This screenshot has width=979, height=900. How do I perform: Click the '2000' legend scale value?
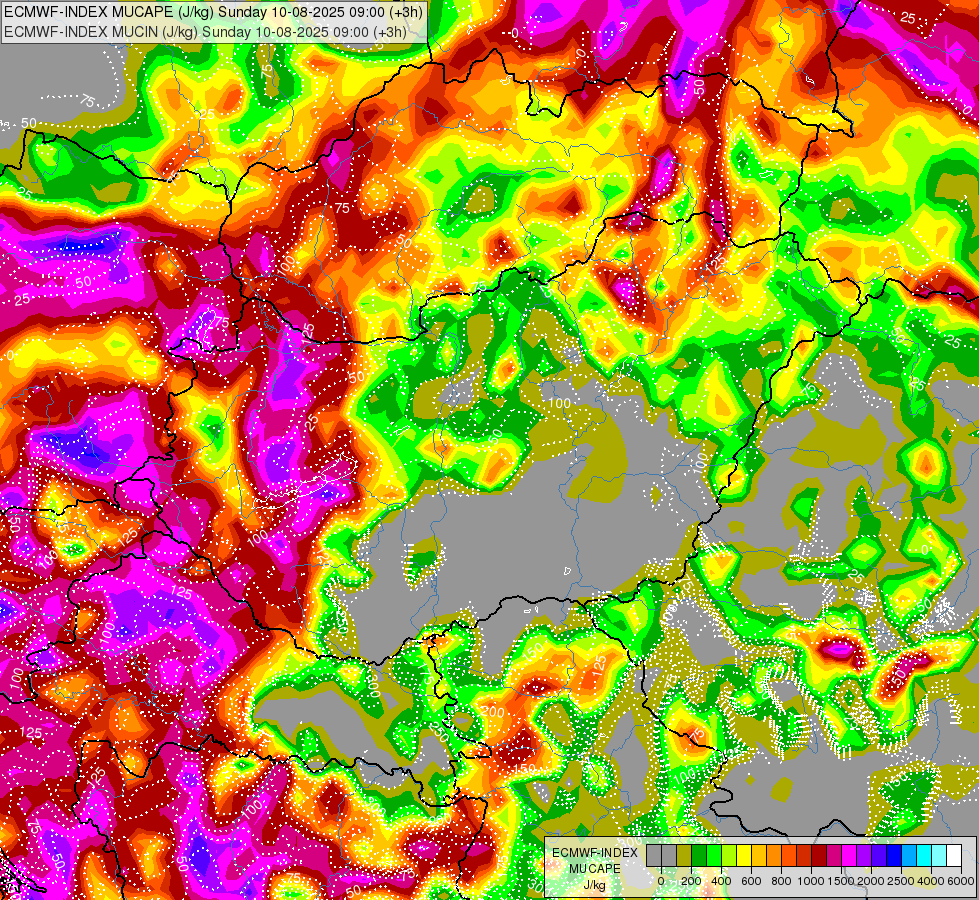[x=871, y=881]
